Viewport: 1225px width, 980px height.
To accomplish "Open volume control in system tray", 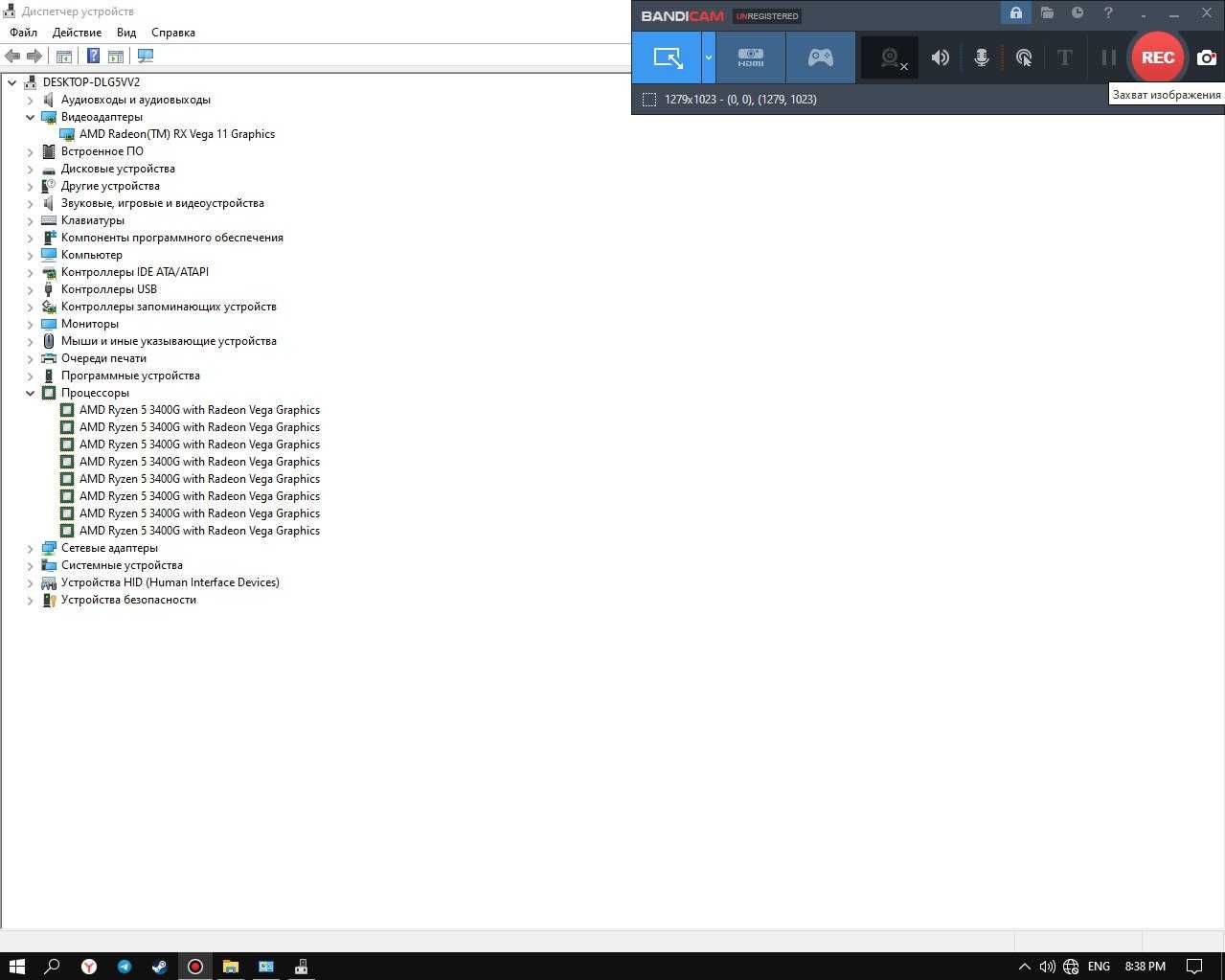I will click(x=1047, y=967).
